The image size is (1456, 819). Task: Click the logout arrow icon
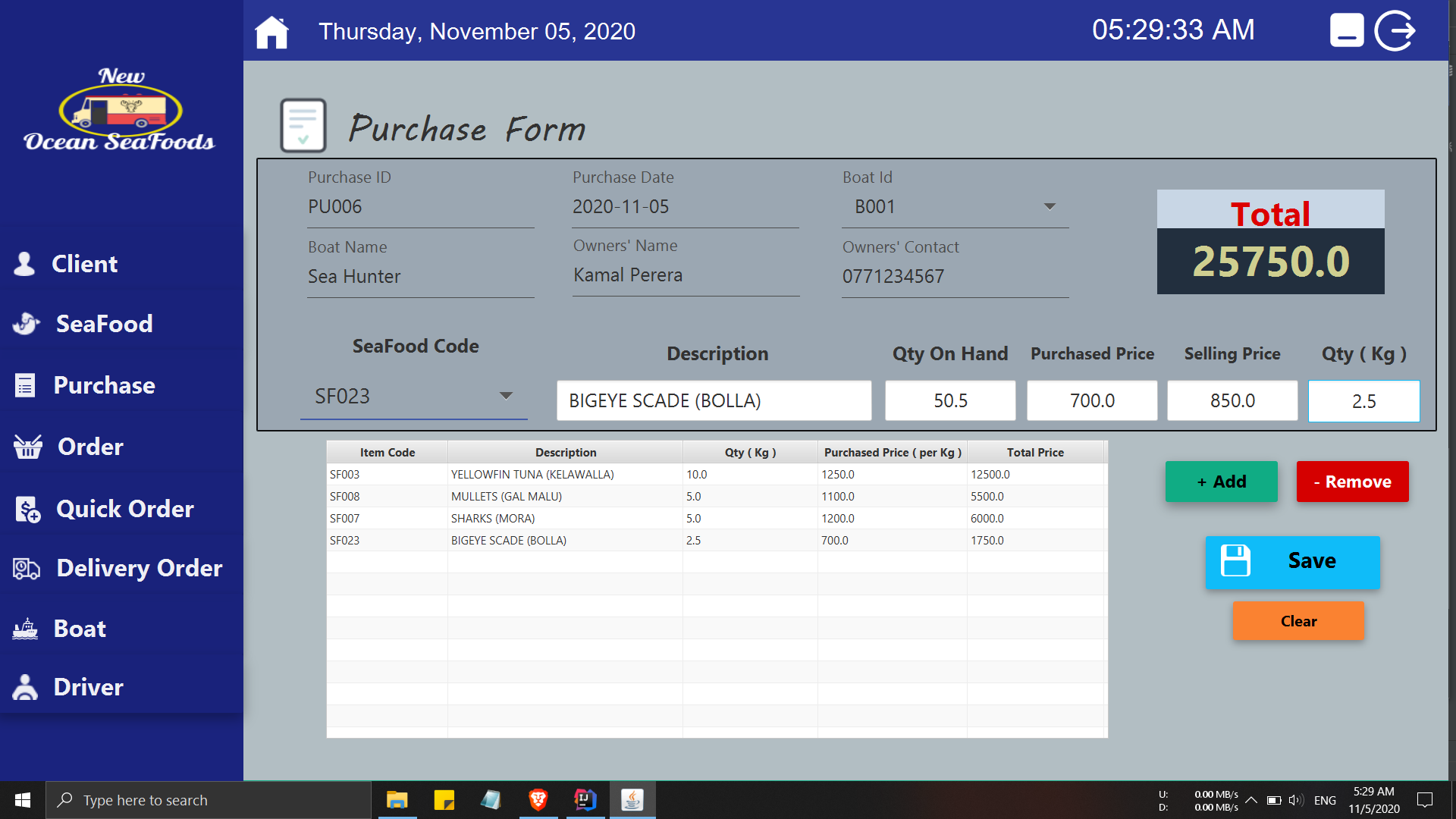1395,31
